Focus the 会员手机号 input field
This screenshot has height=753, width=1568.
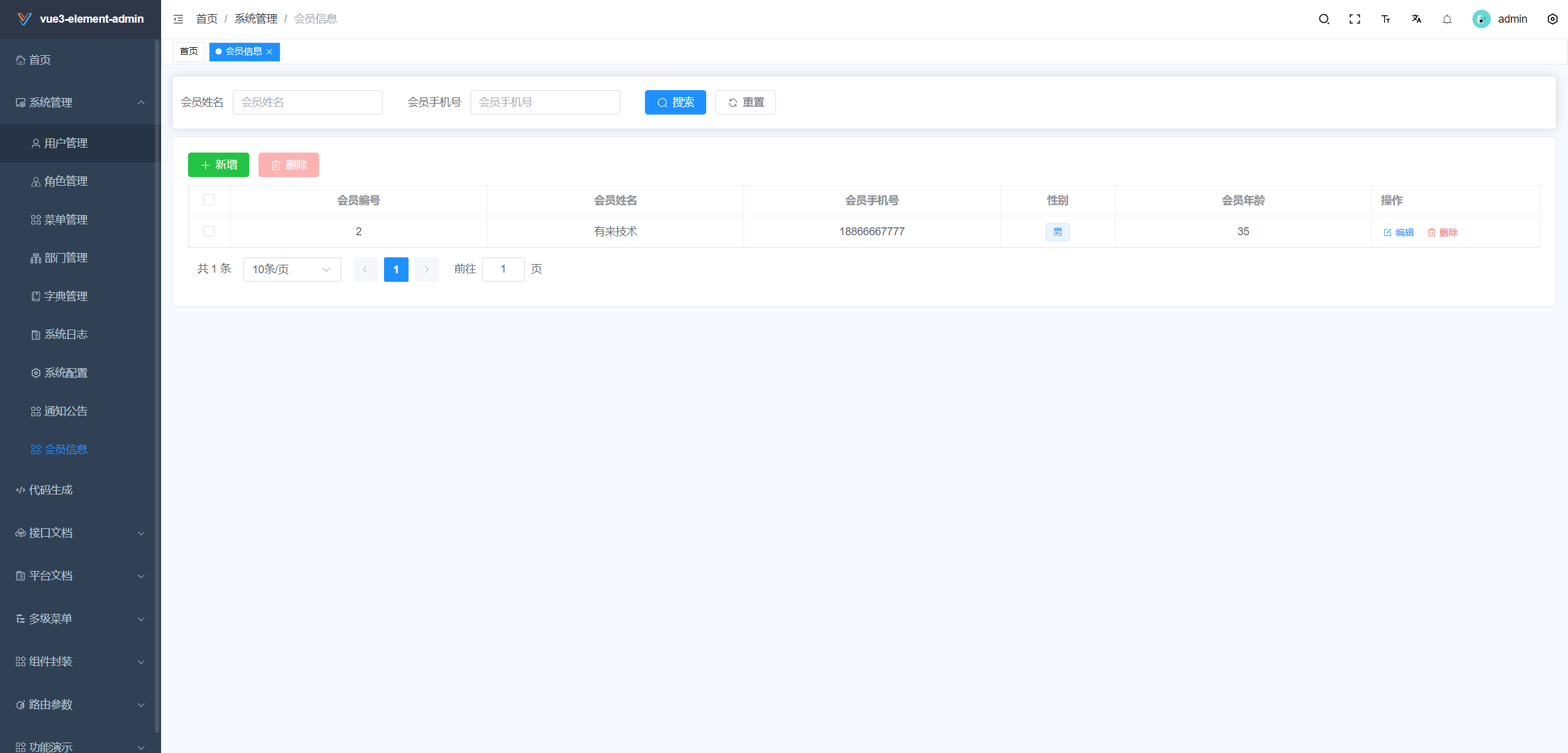(x=545, y=102)
